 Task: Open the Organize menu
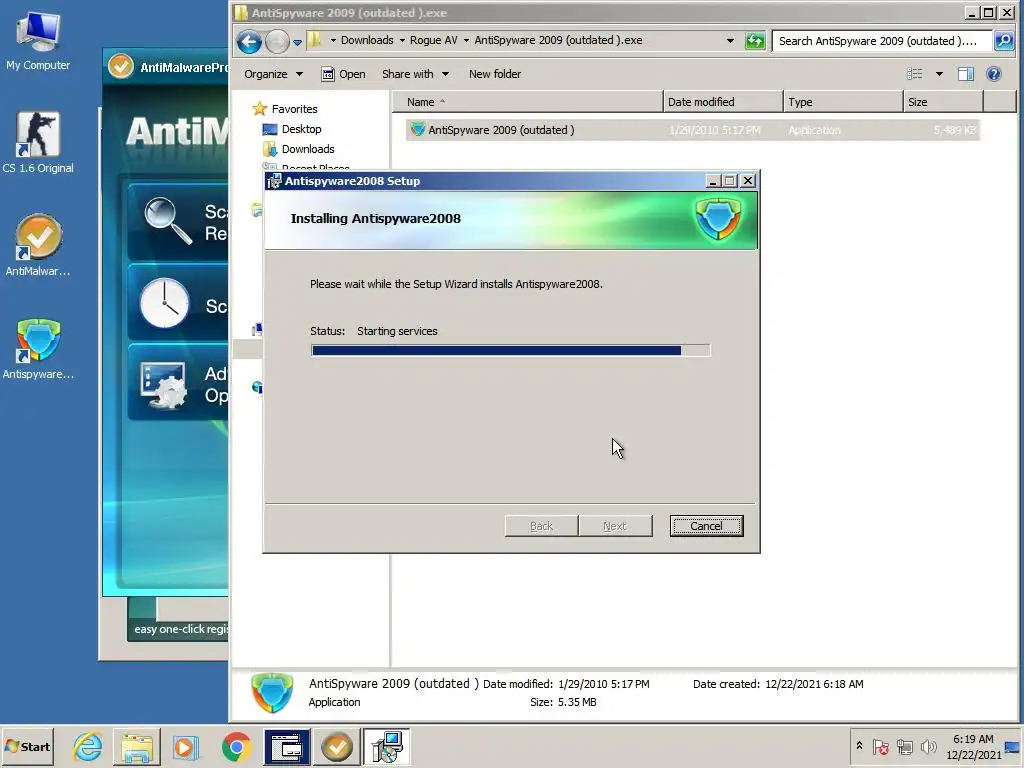tap(273, 74)
